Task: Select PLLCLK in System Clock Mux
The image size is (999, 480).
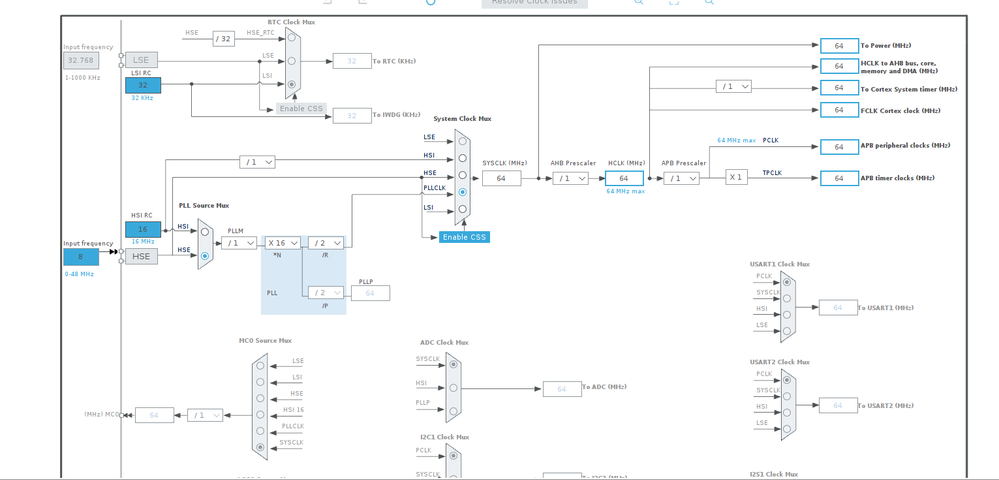Action: point(463,192)
